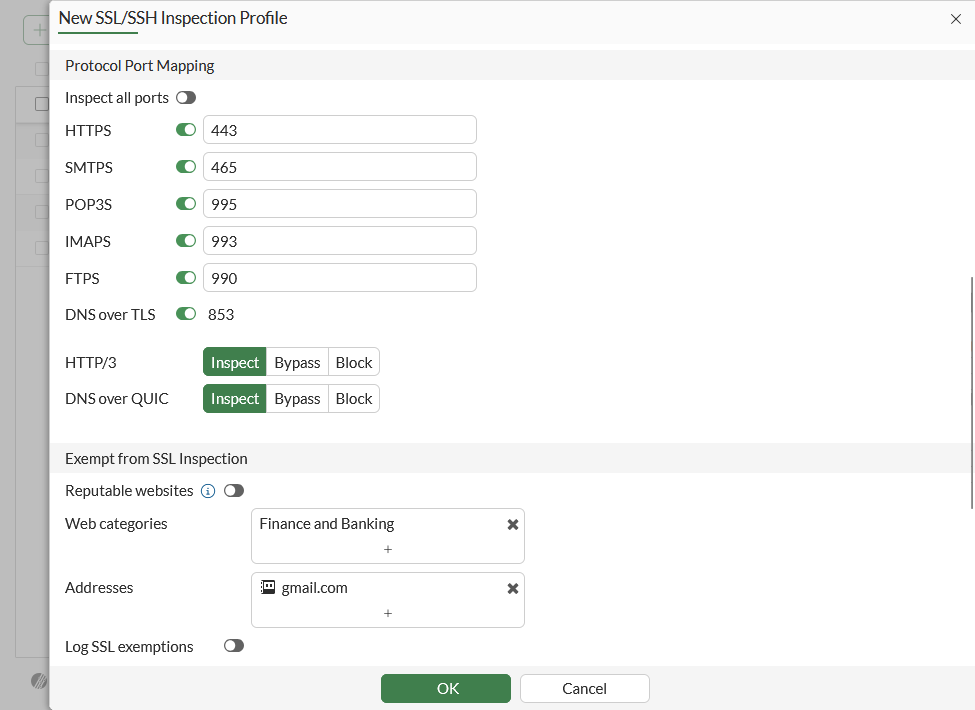
Task: Disable DNS over TLS toggle
Action: tap(186, 314)
